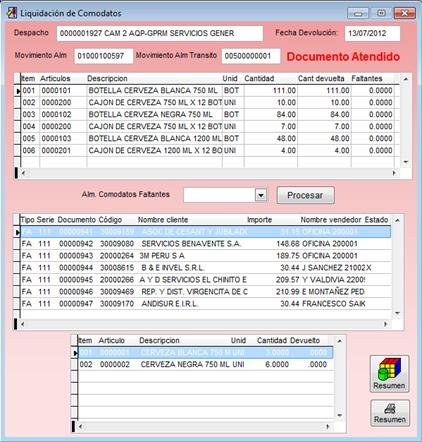Click the Documento column header

point(76,220)
